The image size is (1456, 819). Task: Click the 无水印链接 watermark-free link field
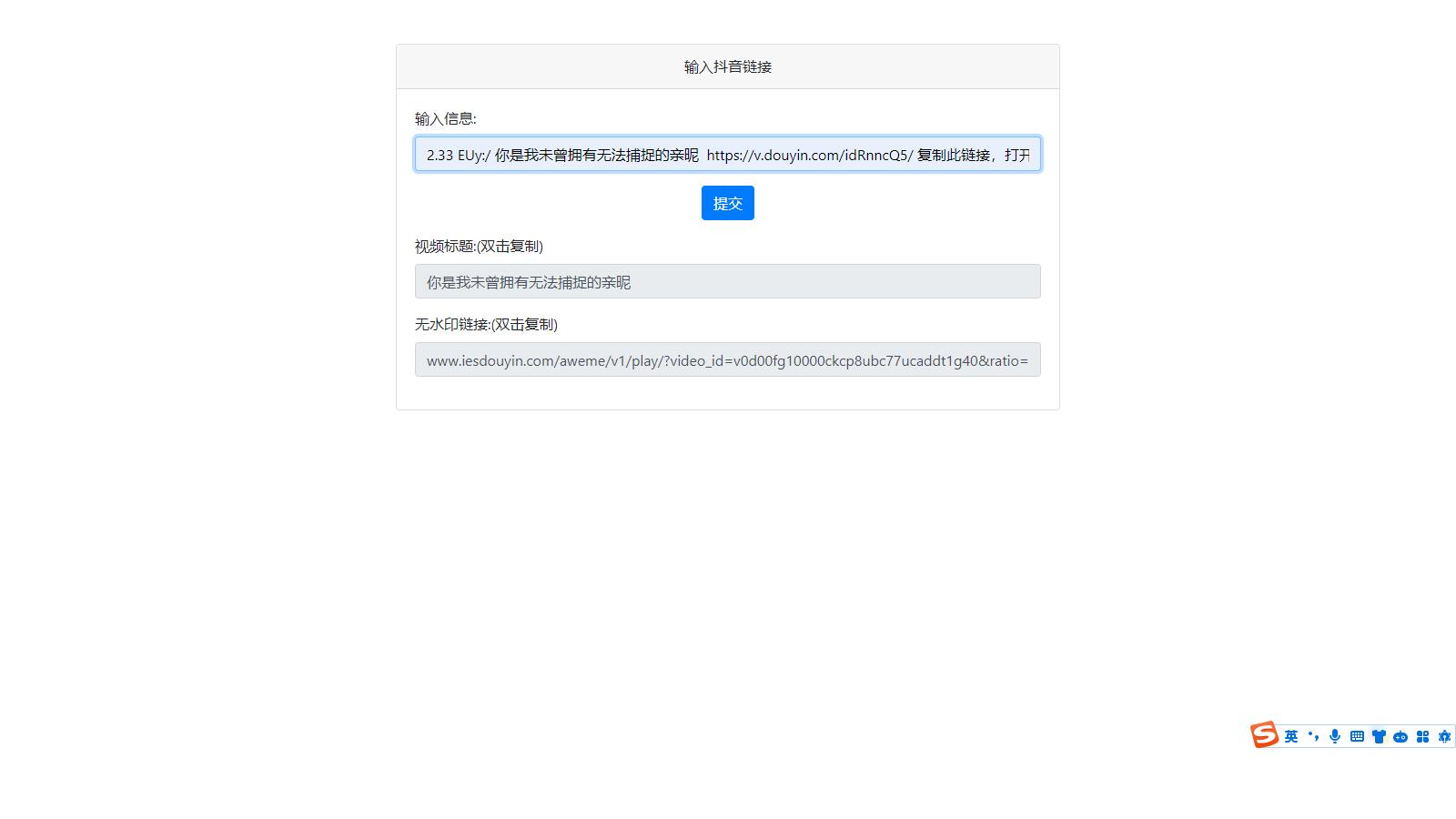pyautogui.click(x=728, y=360)
